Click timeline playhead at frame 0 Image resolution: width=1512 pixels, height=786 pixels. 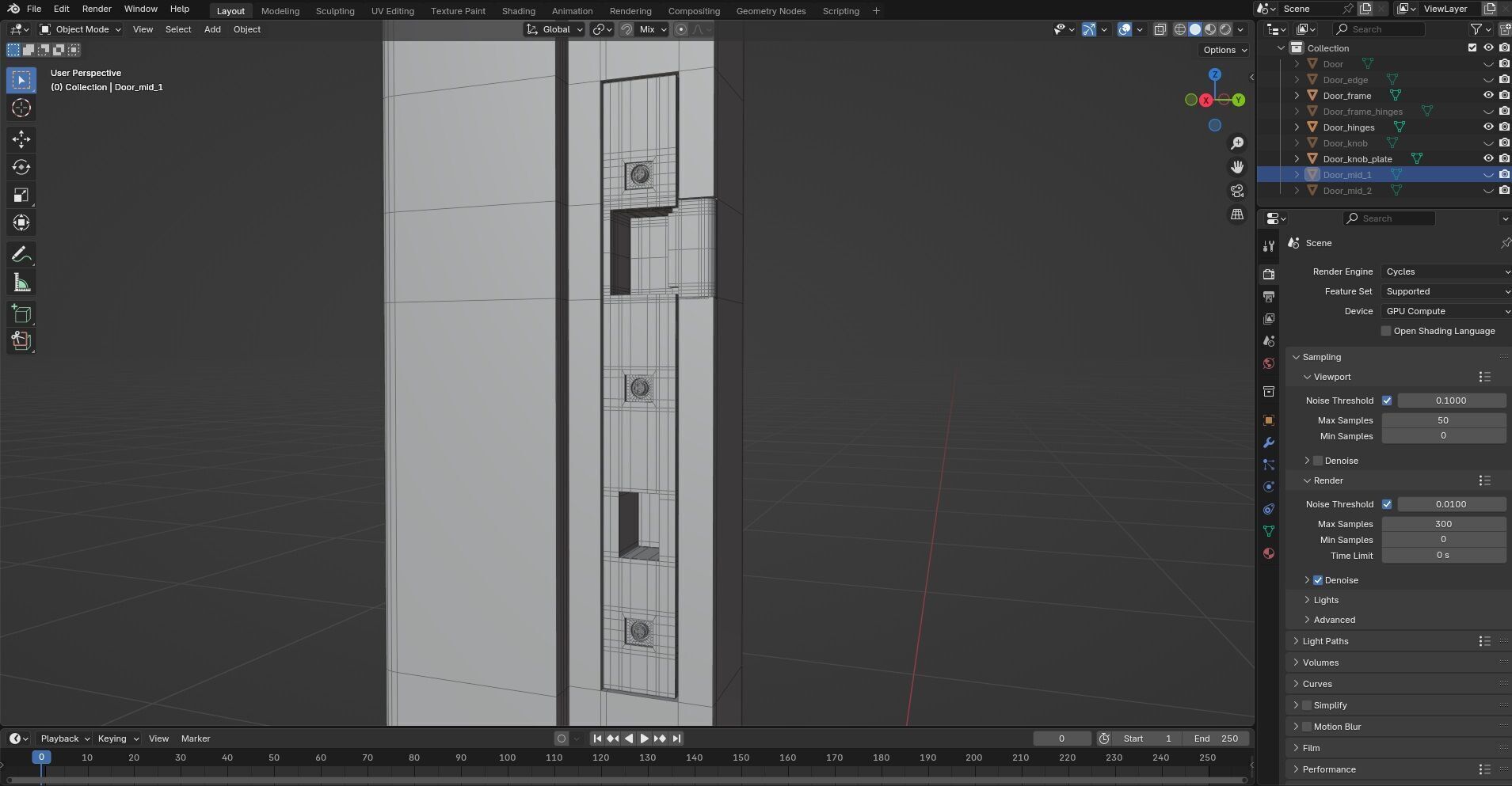point(41,758)
